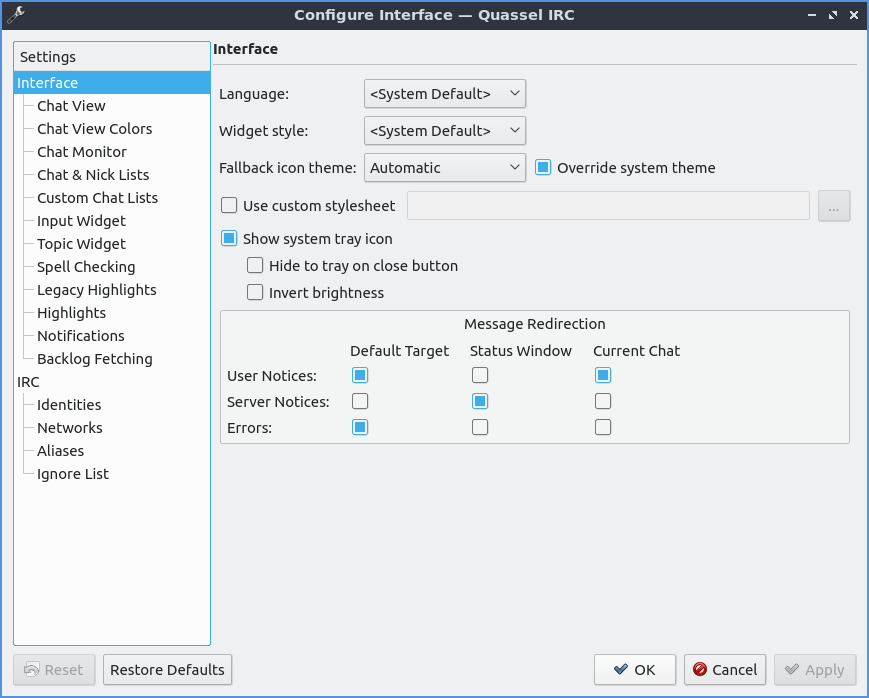869x698 pixels.
Task: Open the Fallback icon theme dropdown
Action: pyautogui.click(x=444, y=168)
